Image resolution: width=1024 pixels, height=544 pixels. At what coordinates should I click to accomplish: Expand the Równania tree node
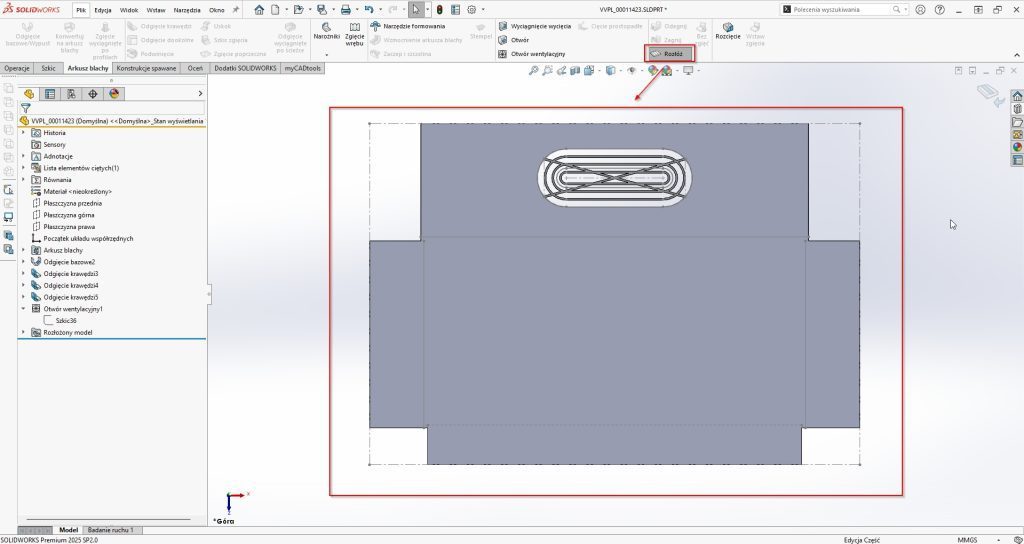(x=24, y=180)
